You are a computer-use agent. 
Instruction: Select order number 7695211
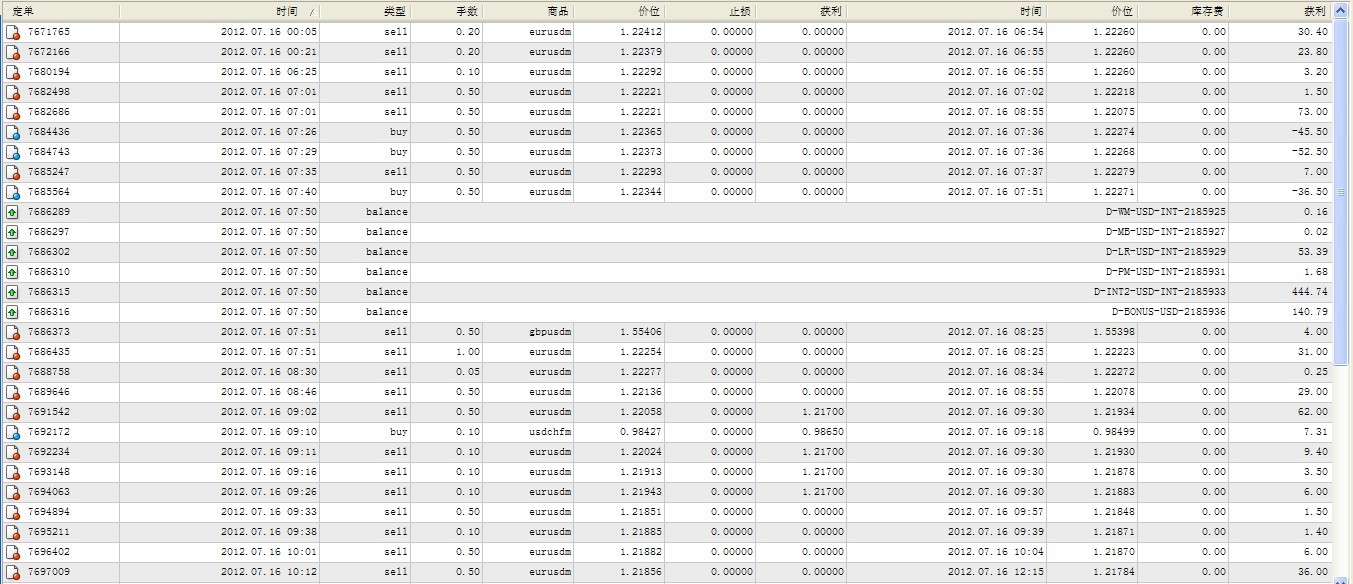(48, 532)
